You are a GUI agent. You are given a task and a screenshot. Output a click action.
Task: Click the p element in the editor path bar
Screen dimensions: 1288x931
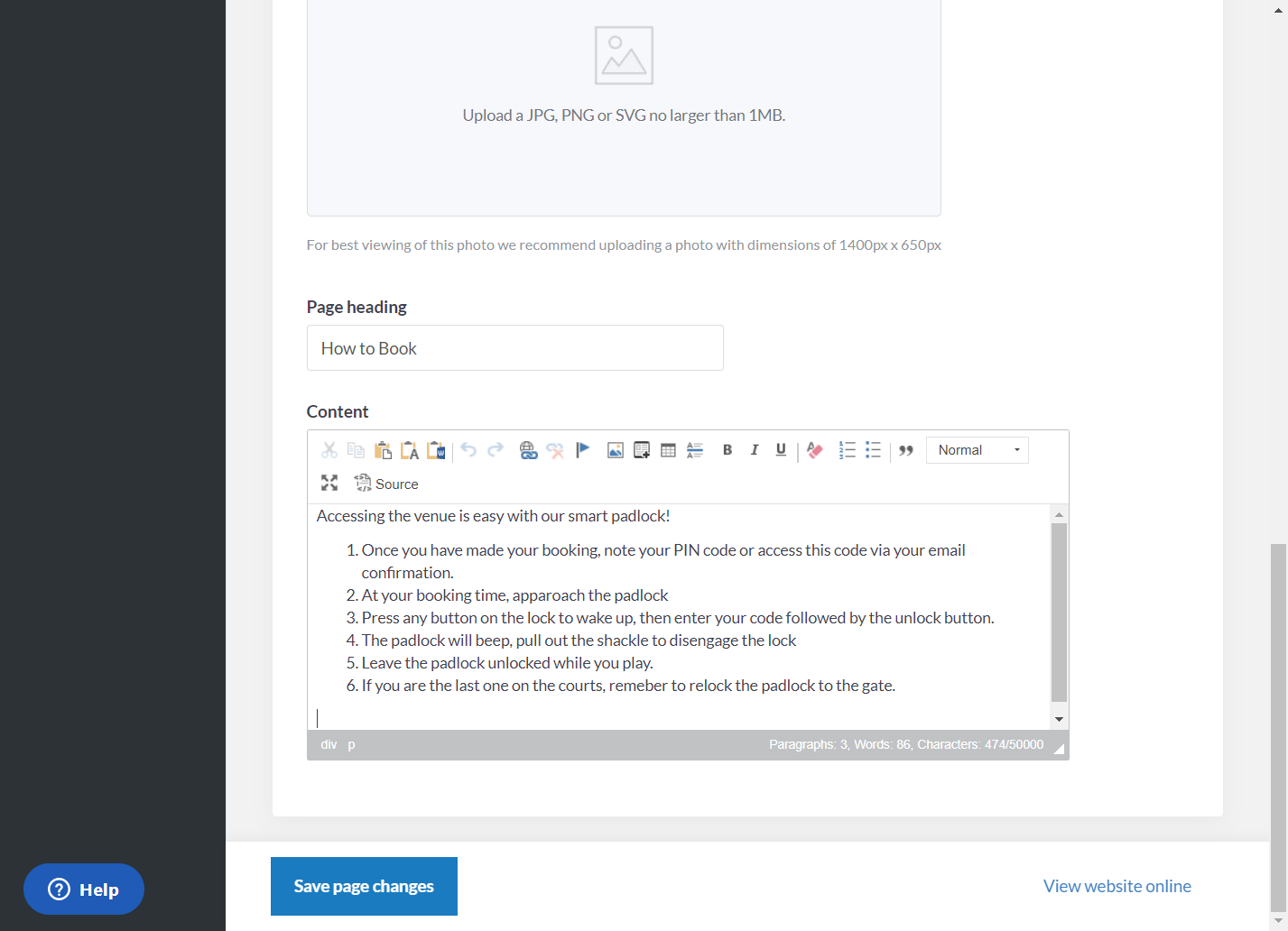[x=351, y=744]
